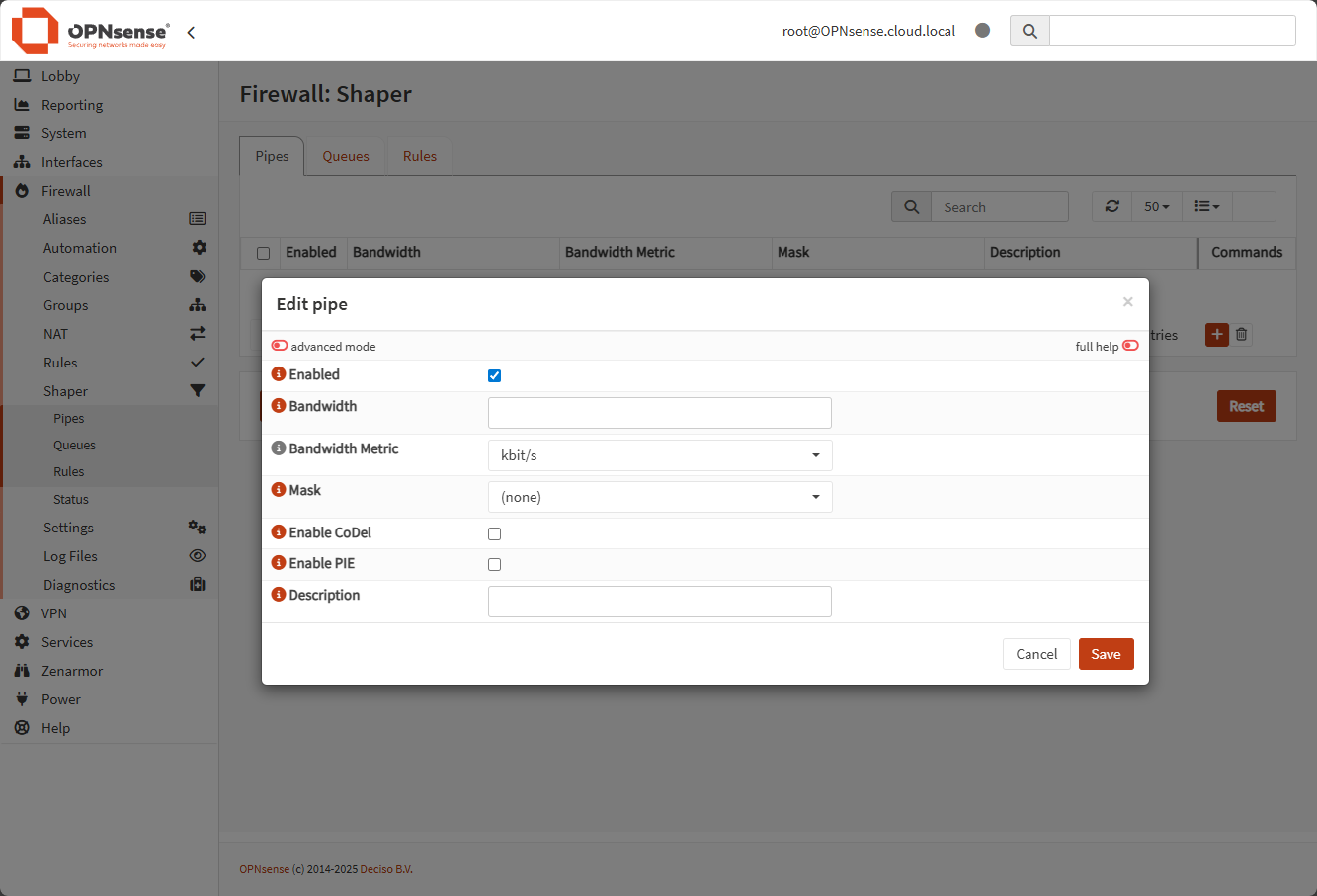1317x896 pixels.
Task: Switch to the Queues tab
Action: 345,155
